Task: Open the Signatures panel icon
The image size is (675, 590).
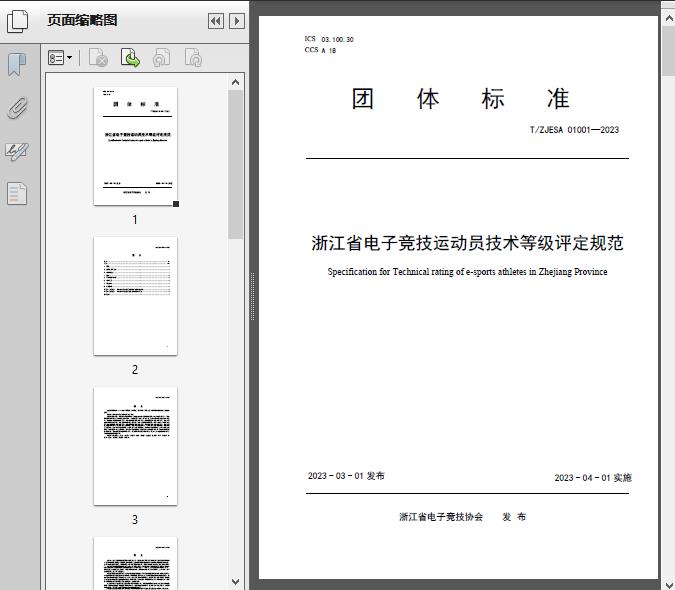Action: (x=17, y=151)
